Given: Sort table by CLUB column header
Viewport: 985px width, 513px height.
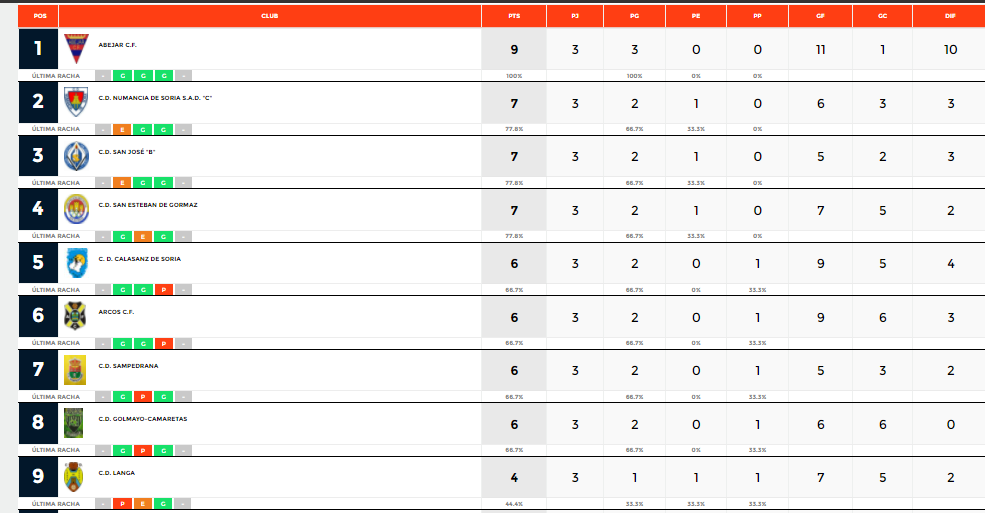Looking at the screenshot, I should pyautogui.click(x=269, y=16).
